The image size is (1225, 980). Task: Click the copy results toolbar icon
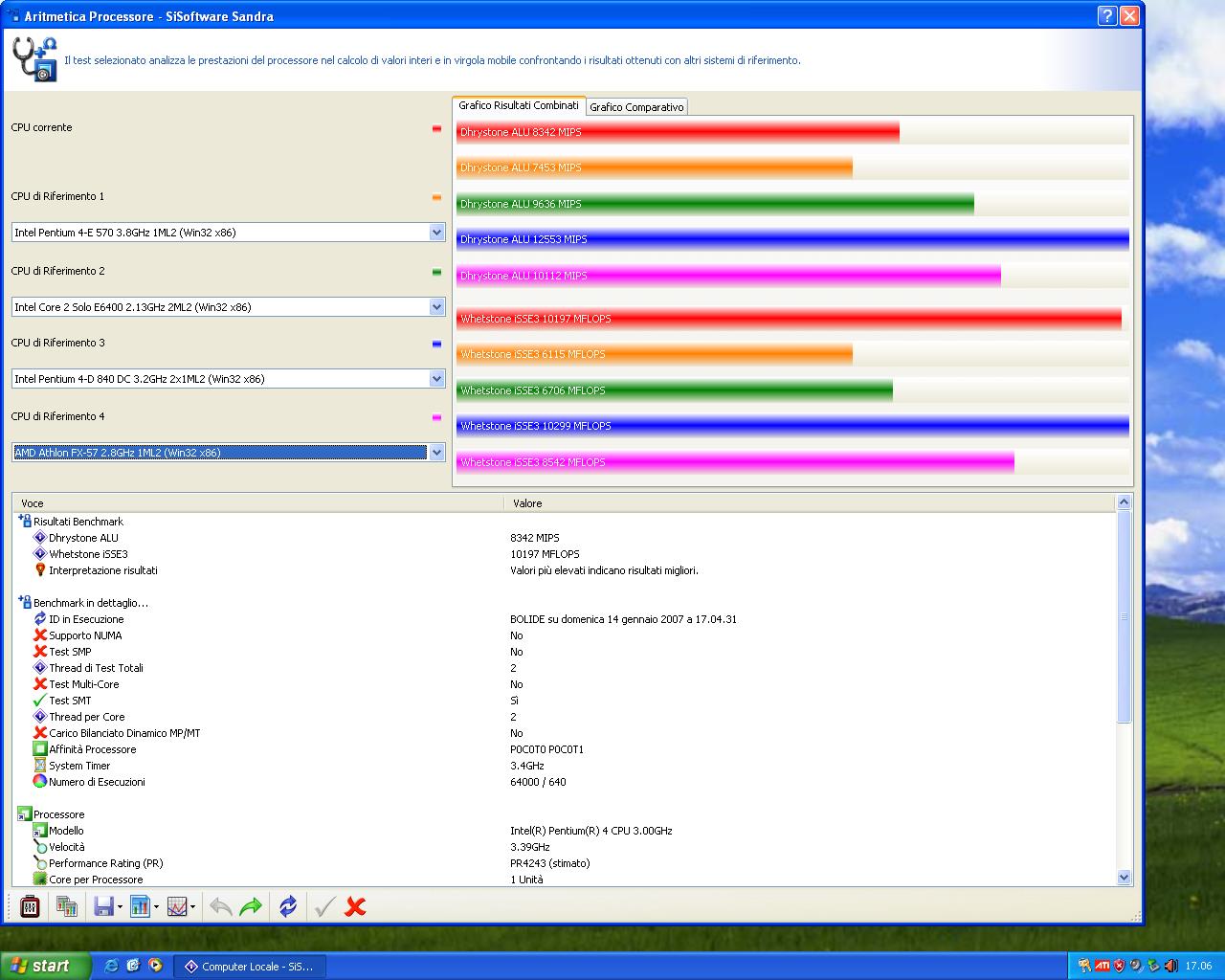click(x=66, y=905)
